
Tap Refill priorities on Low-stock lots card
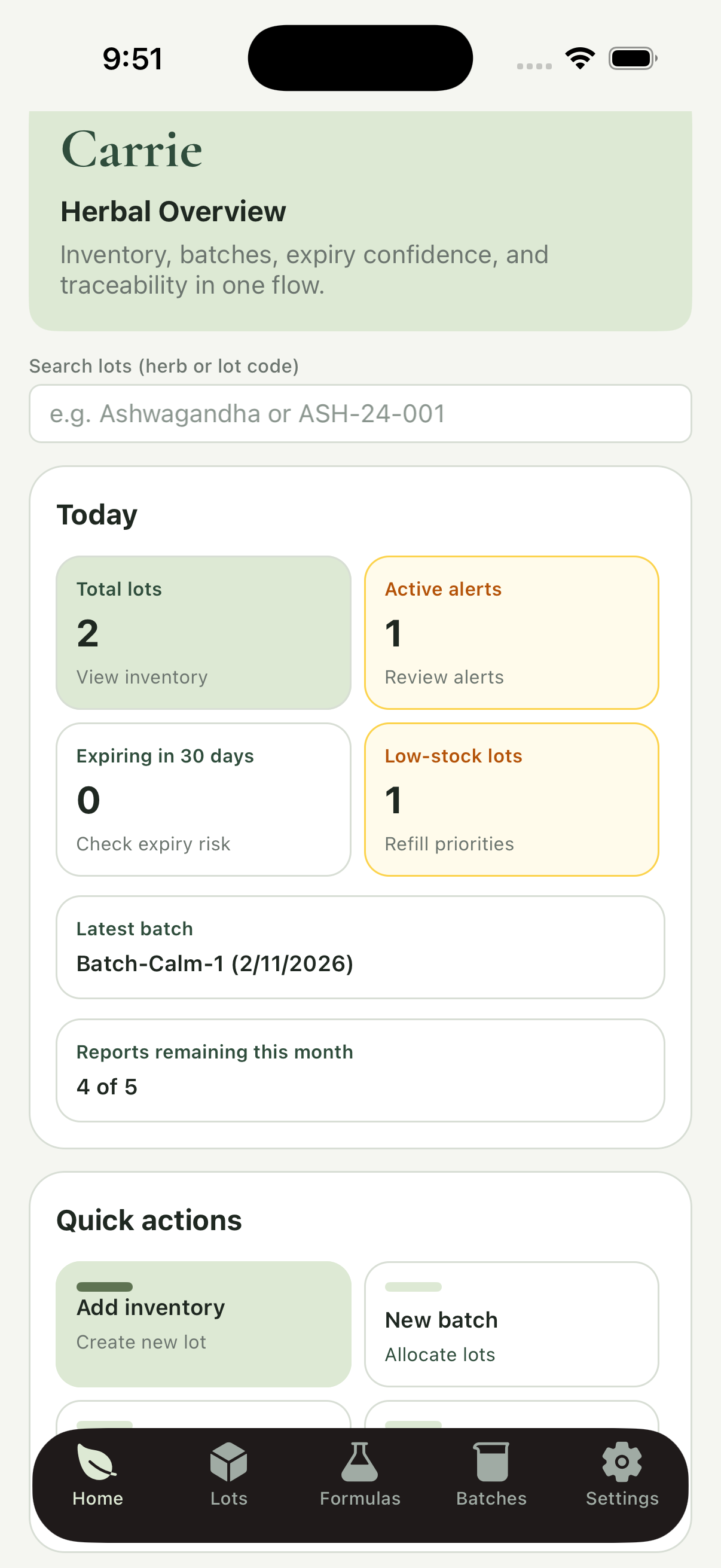449,843
